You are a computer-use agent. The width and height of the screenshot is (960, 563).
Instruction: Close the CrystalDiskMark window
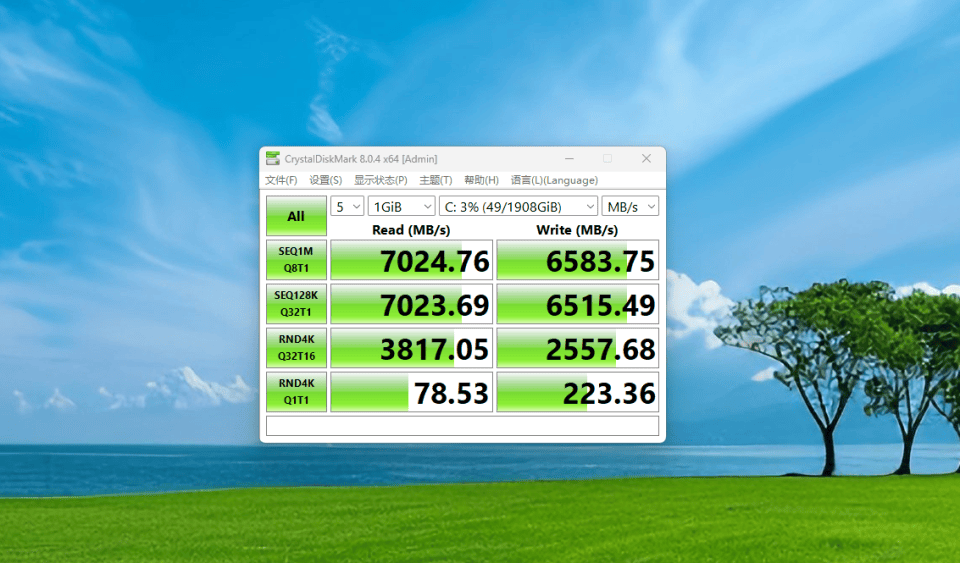646,158
